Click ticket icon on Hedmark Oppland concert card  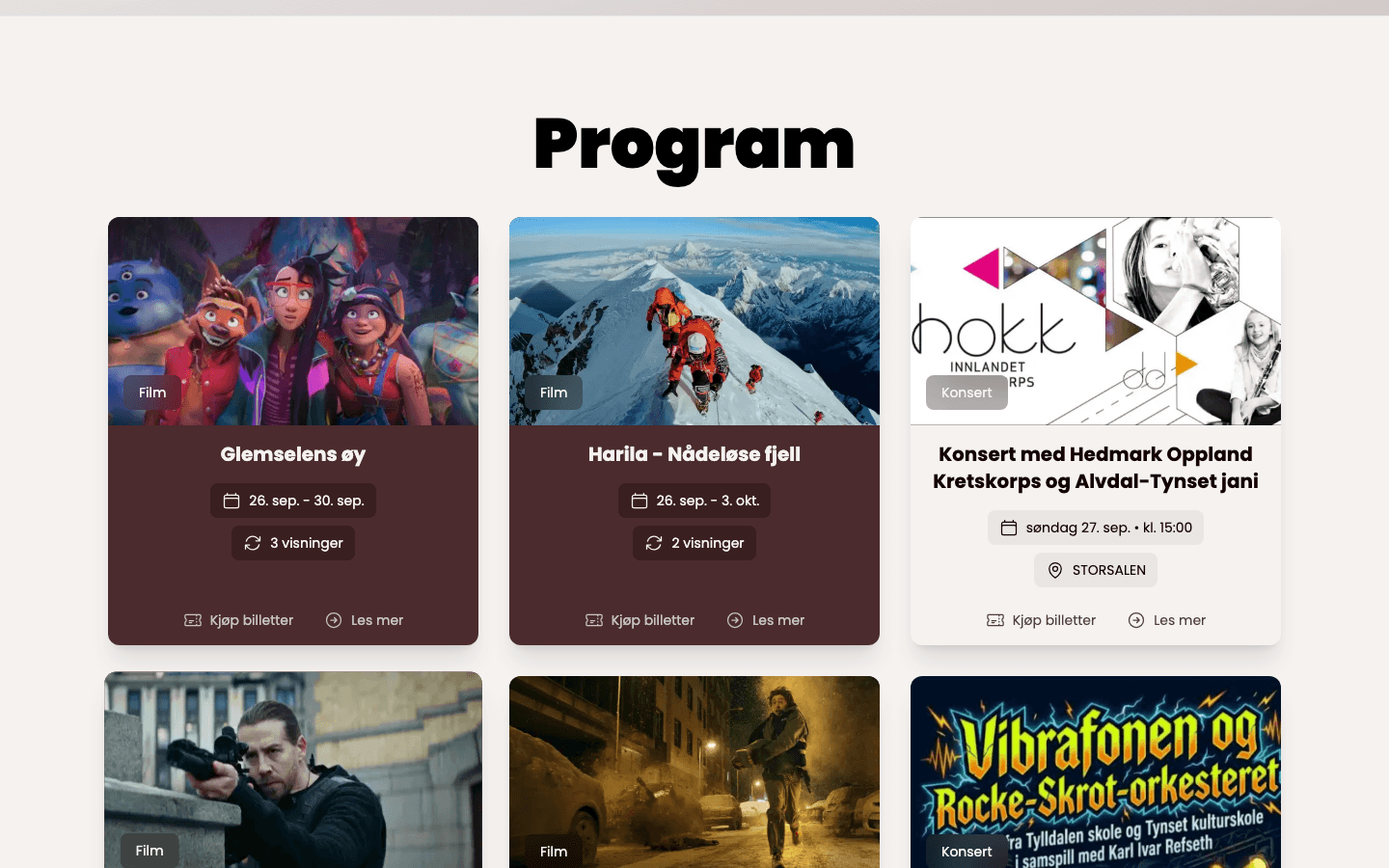point(995,620)
